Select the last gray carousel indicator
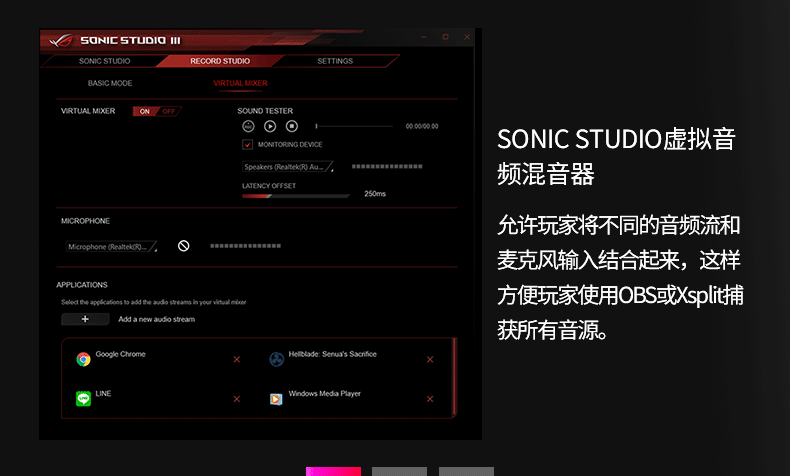The image size is (790, 476). coord(466,471)
